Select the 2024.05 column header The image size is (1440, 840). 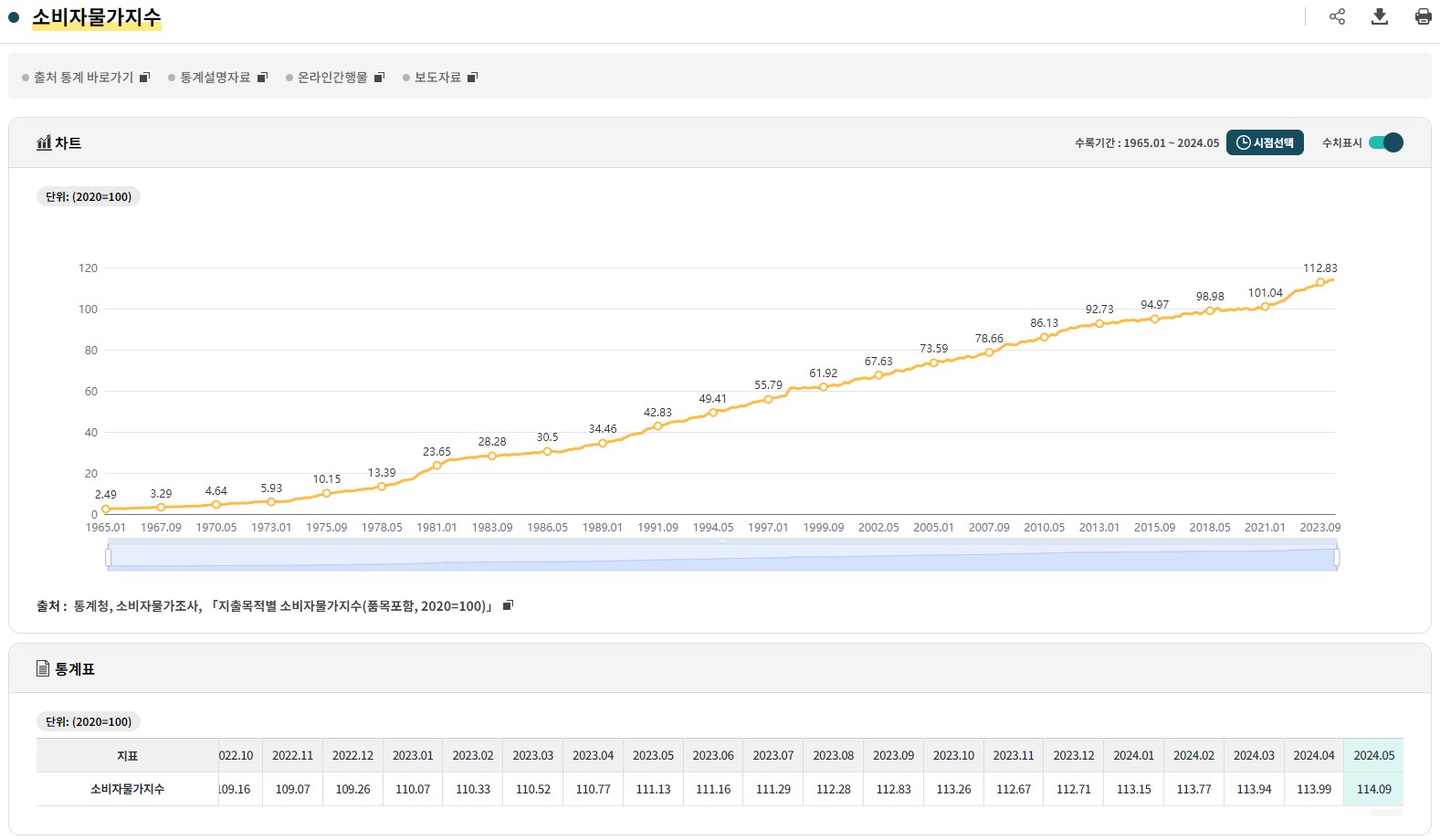[x=1373, y=755]
